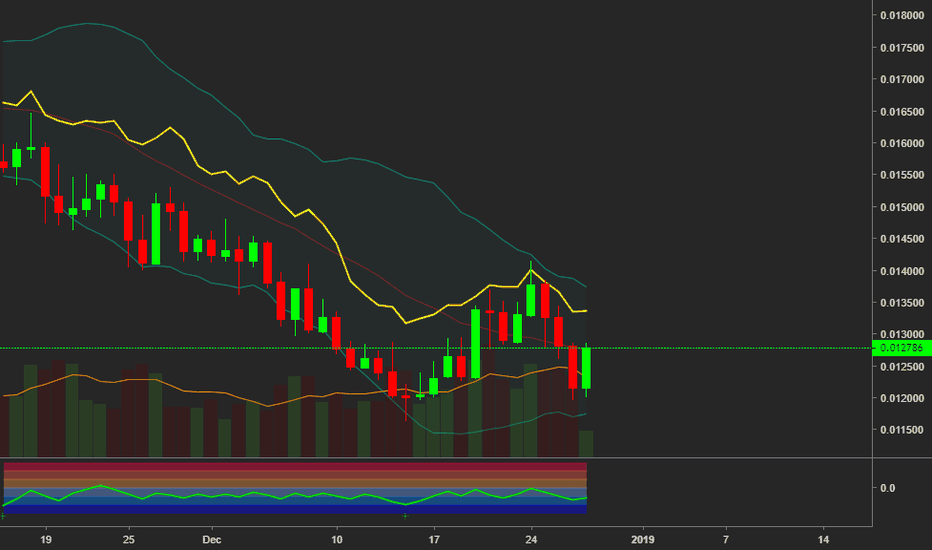Click the 0.0 indicator scale label
Viewport: 932px width, 550px height.
click(x=887, y=488)
